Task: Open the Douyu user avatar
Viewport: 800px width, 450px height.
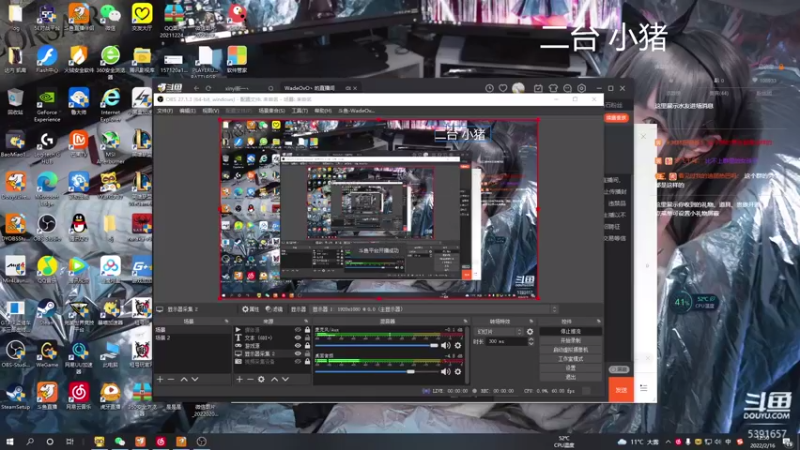Action: [518, 88]
